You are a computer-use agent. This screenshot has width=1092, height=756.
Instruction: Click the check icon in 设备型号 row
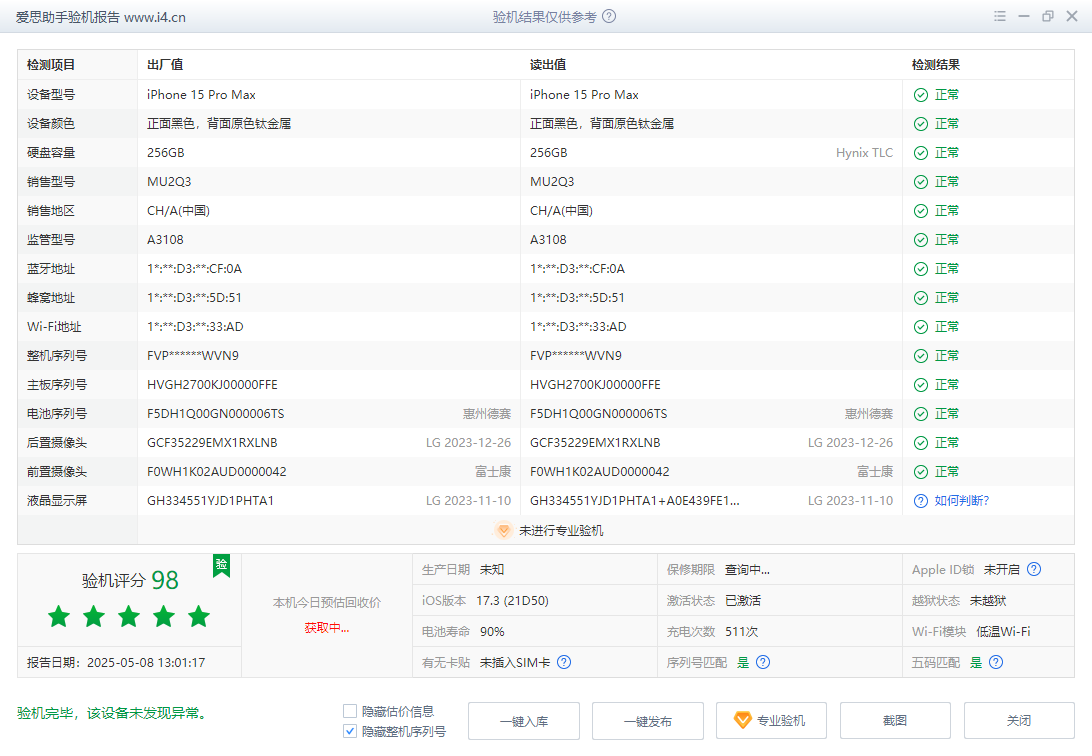[x=921, y=95]
